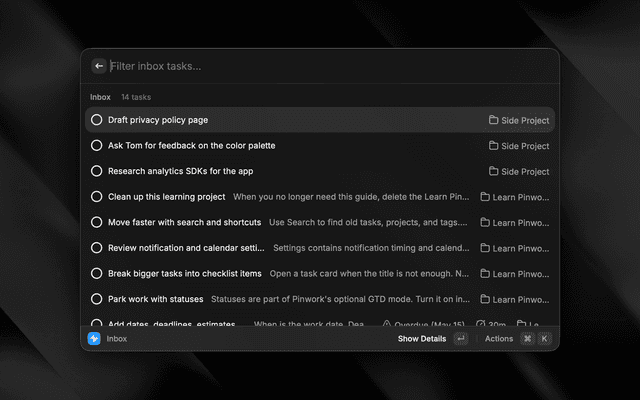Complete the Park work with statuses task
640x400 pixels.
[97, 299]
